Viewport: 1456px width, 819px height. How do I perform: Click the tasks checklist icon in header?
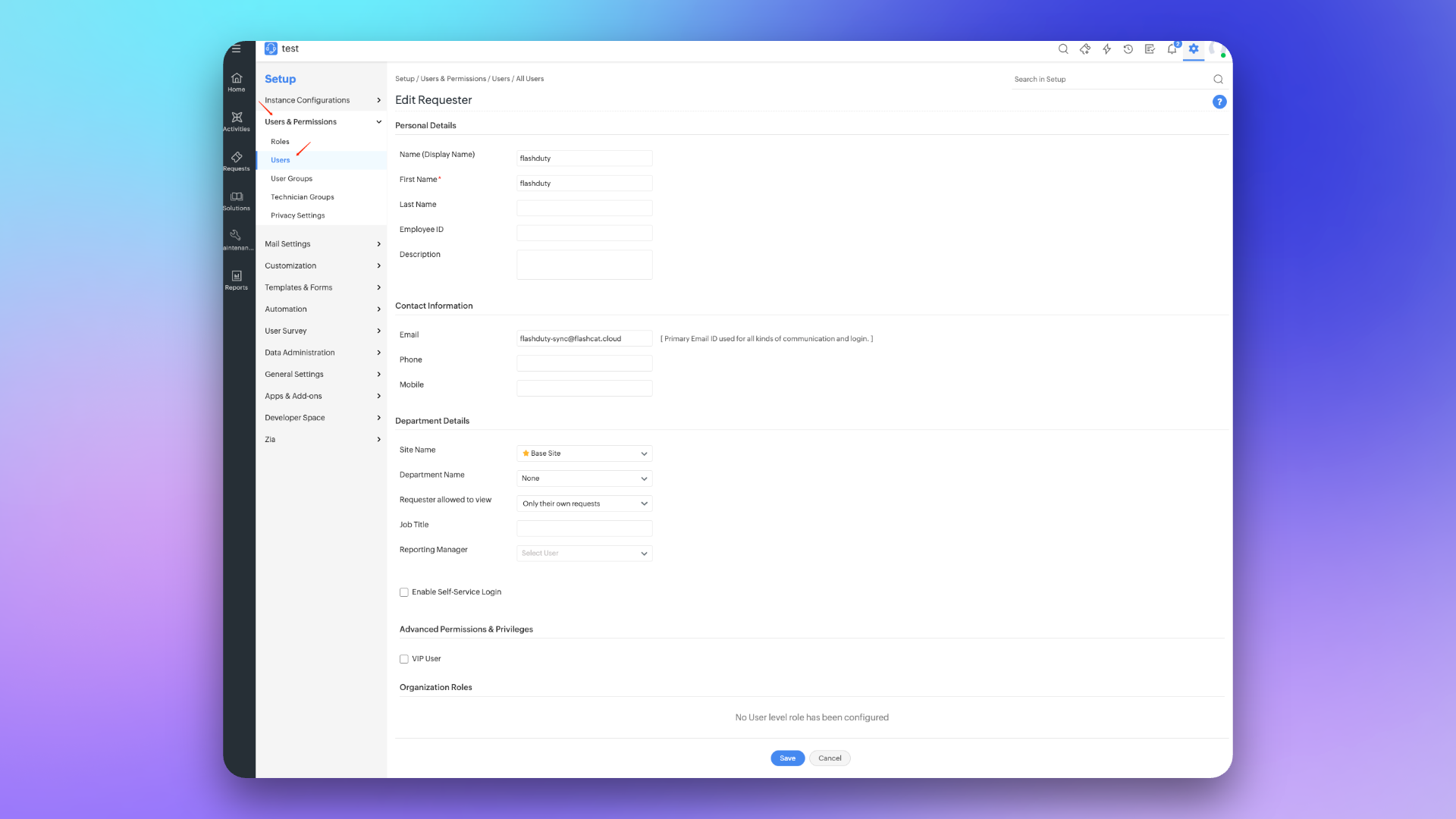(1150, 49)
